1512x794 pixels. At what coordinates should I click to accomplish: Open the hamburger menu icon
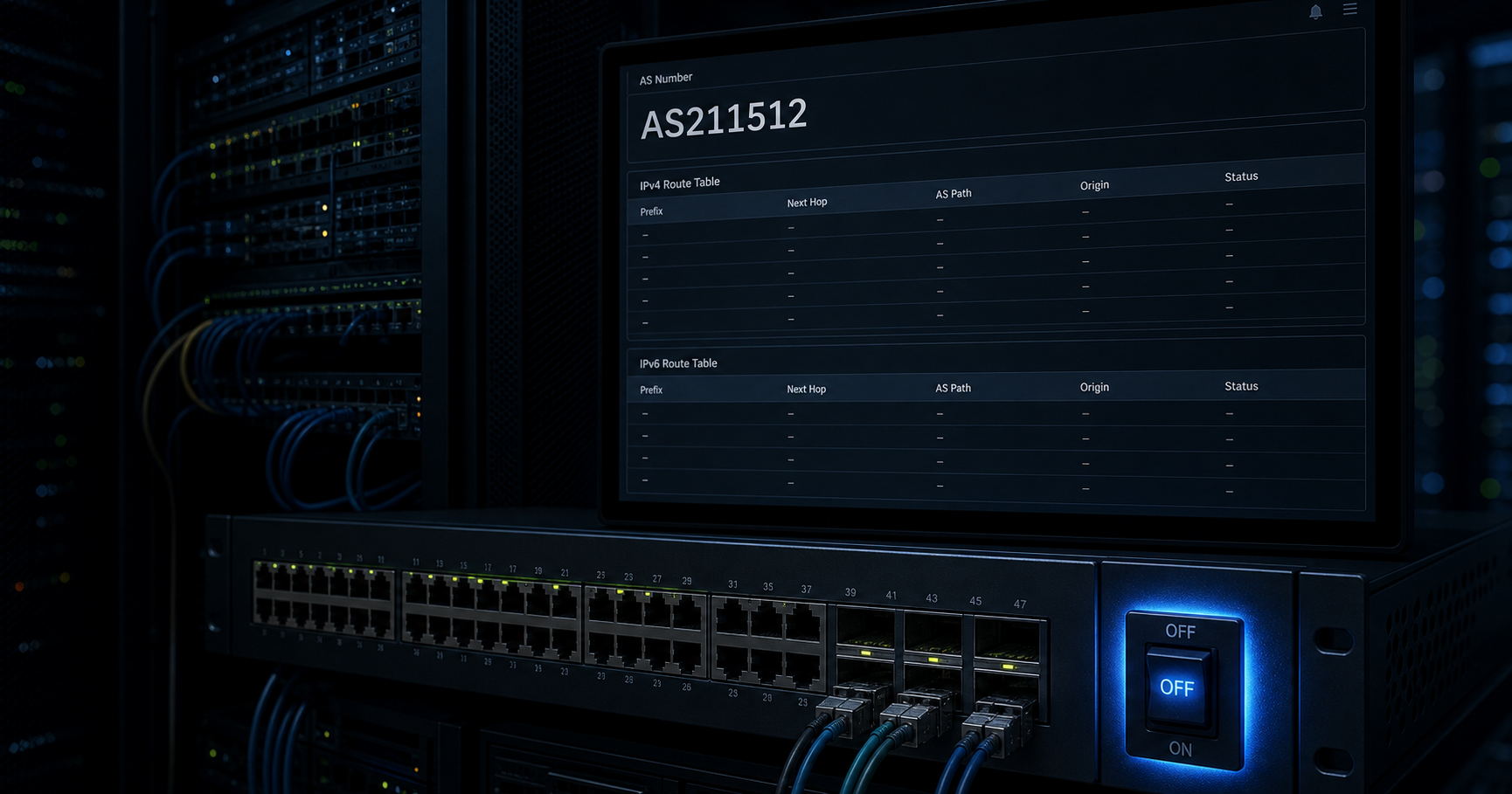tap(1350, 9)
